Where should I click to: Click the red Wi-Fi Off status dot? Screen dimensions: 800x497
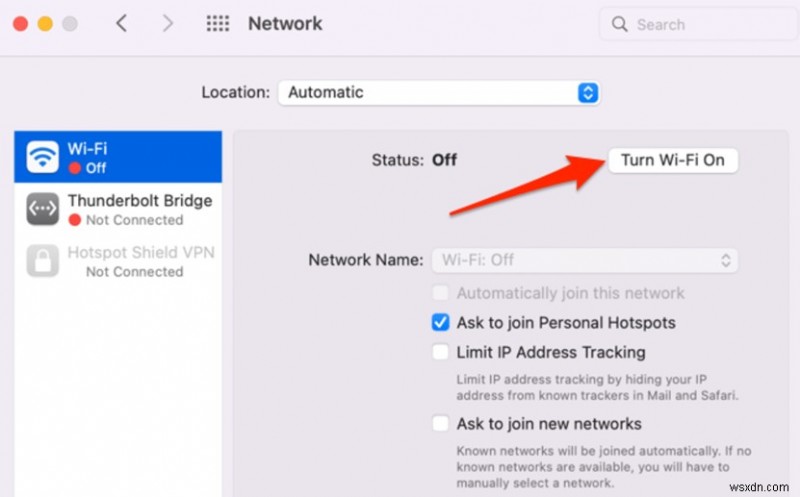click(x=75, y=168)
